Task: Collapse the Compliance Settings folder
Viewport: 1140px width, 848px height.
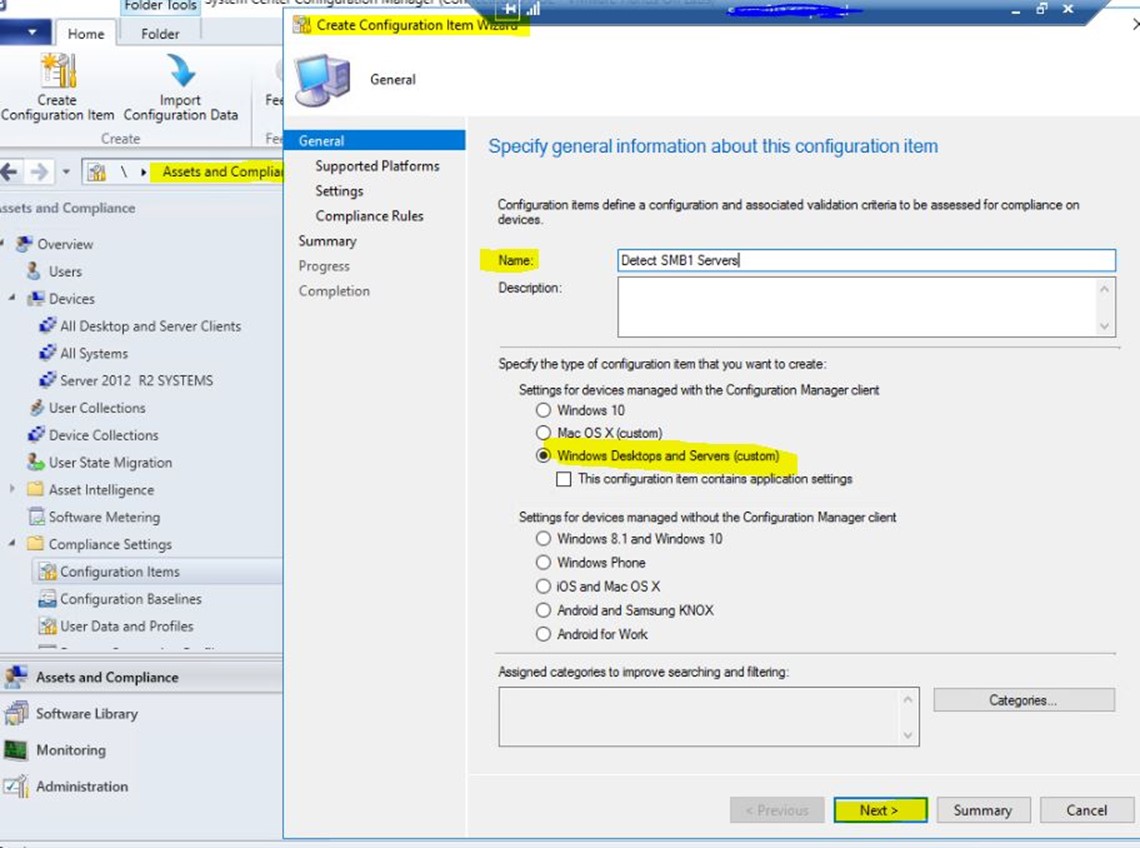Action: click(x=12, y=544)
